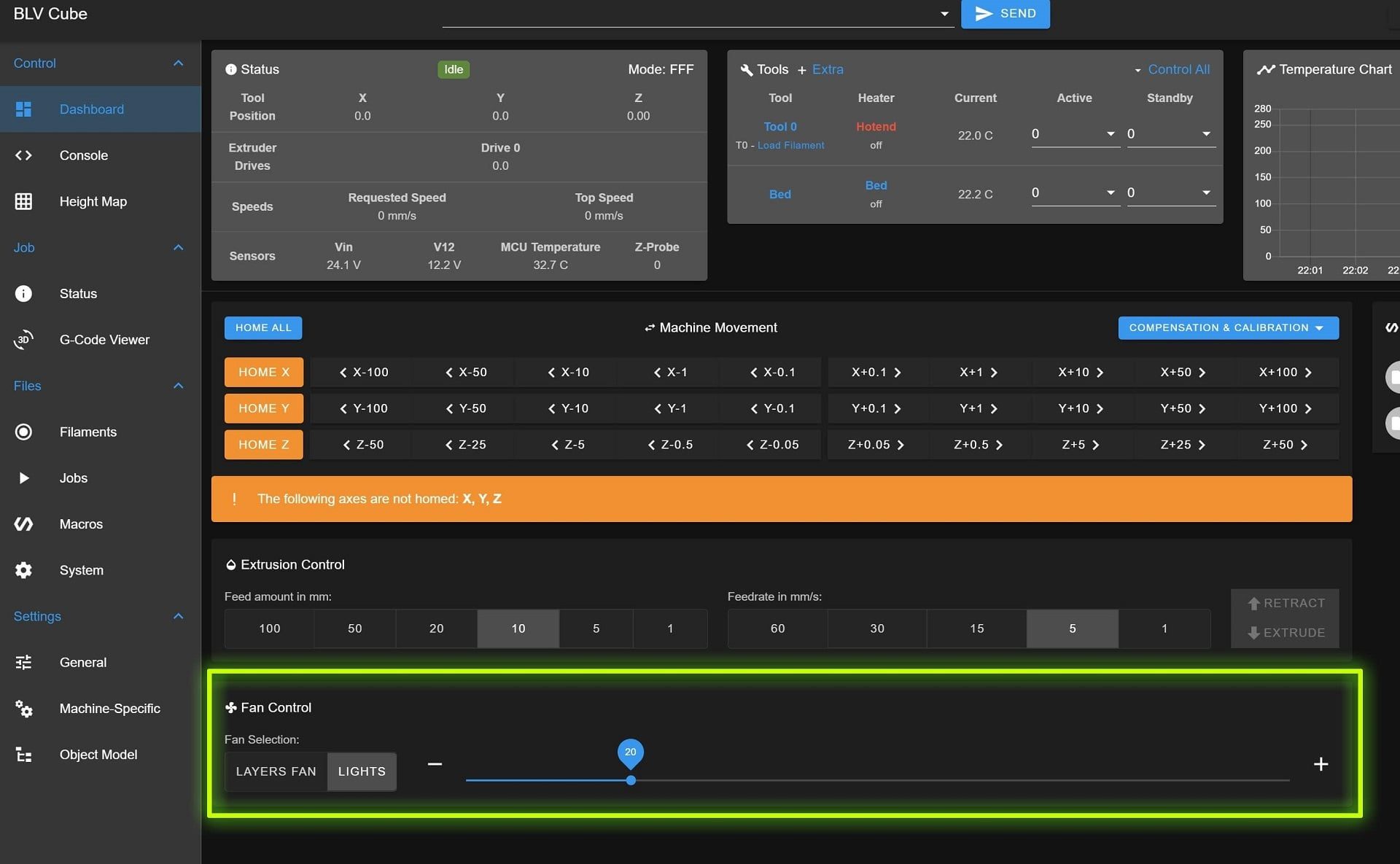The image size is (1400, 864).
Task: Click the Load Filament link
Action: (790, 145)
